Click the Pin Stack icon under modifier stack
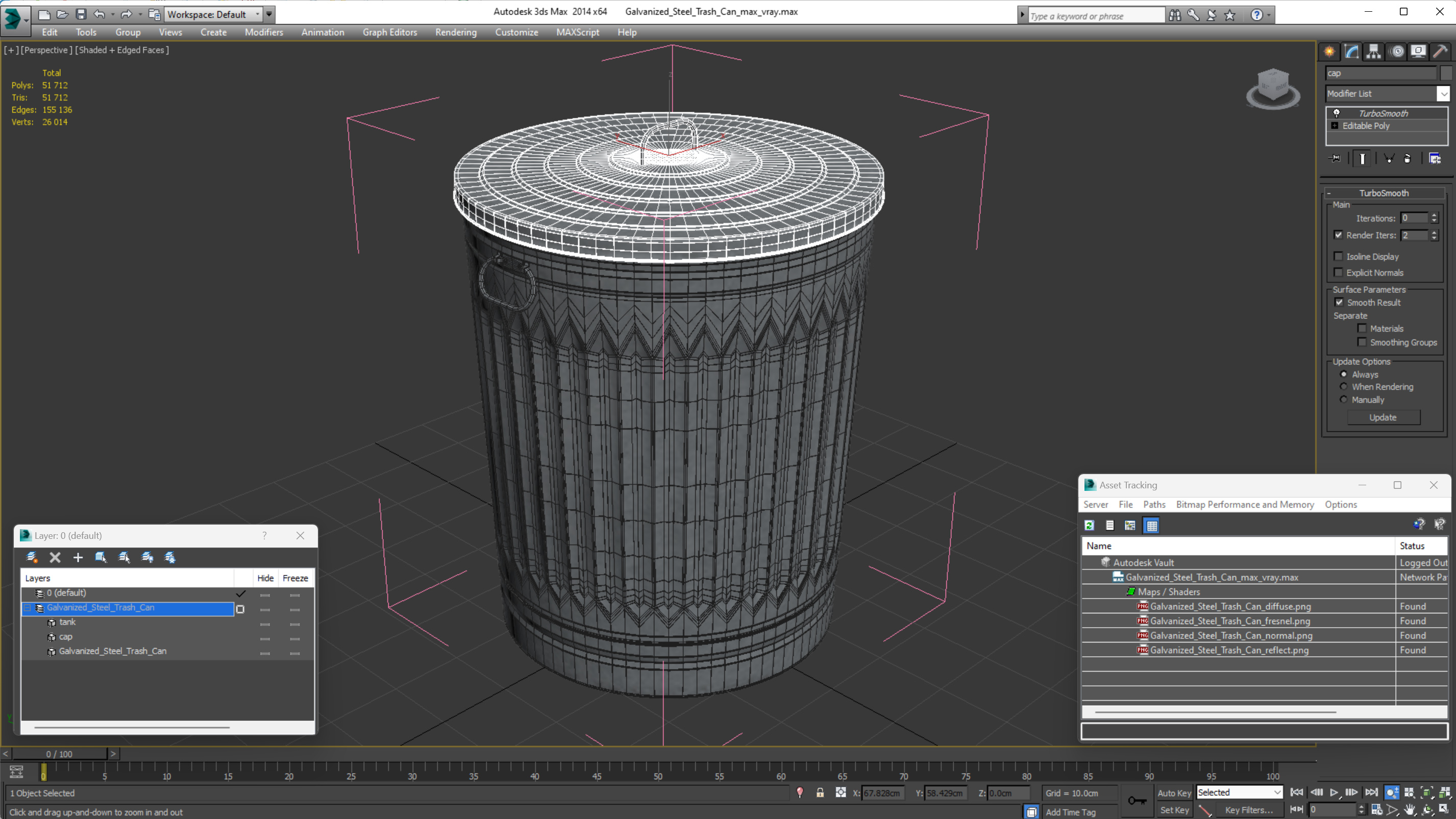 pos(1335,158)
